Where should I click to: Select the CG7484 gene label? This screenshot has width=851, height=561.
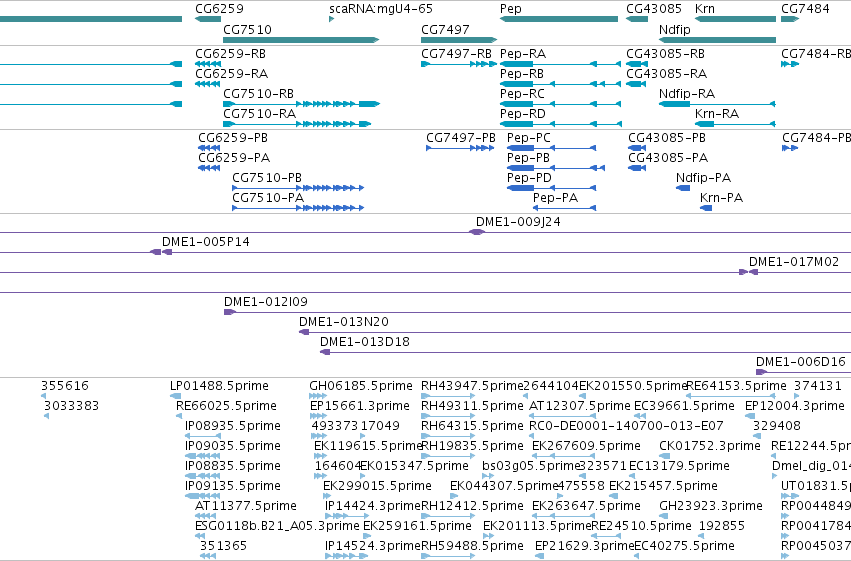[x=805, y=9]
